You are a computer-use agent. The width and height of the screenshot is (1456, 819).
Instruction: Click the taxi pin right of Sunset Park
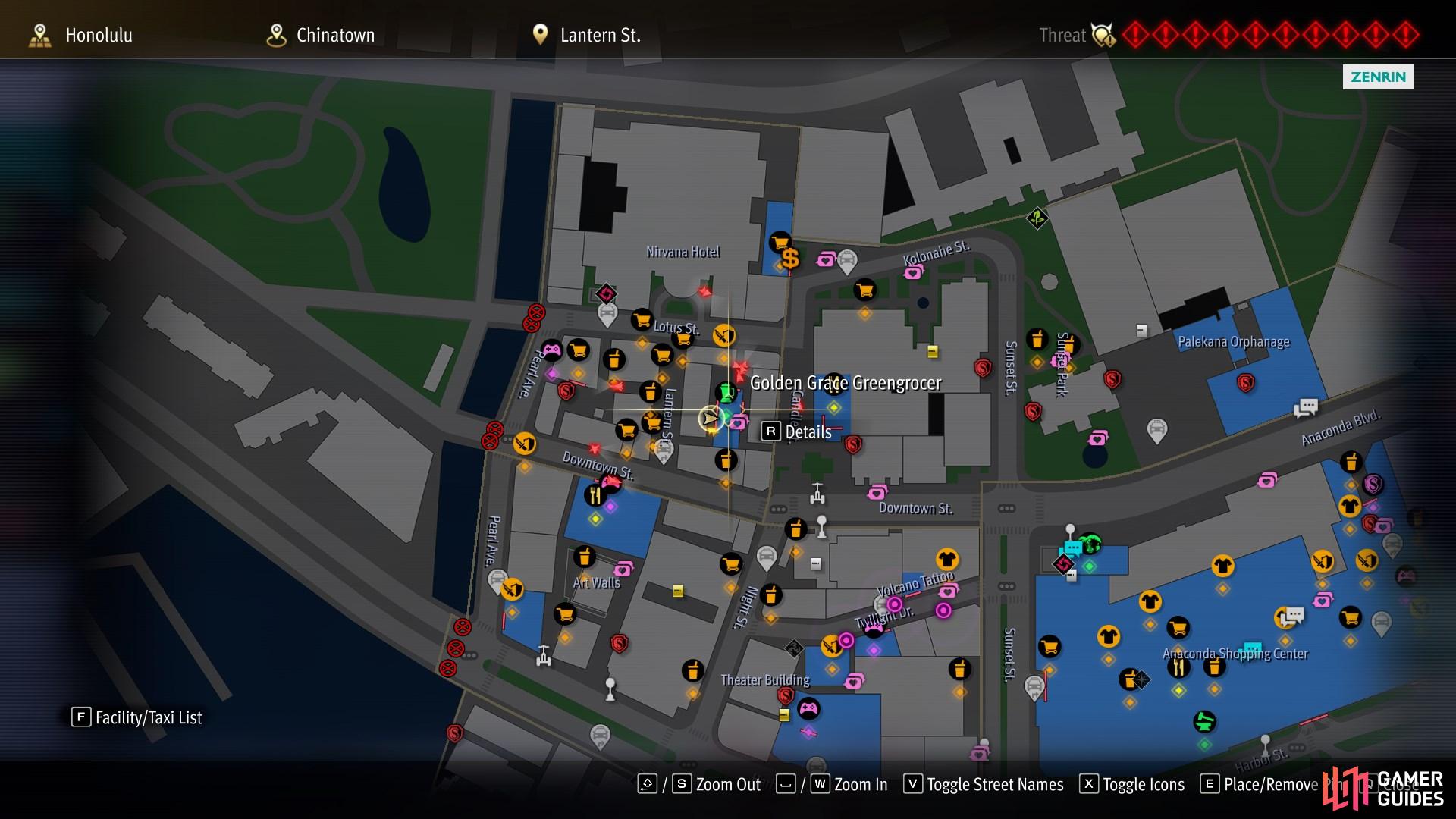pyautogui.click(x=1156, y=431)
